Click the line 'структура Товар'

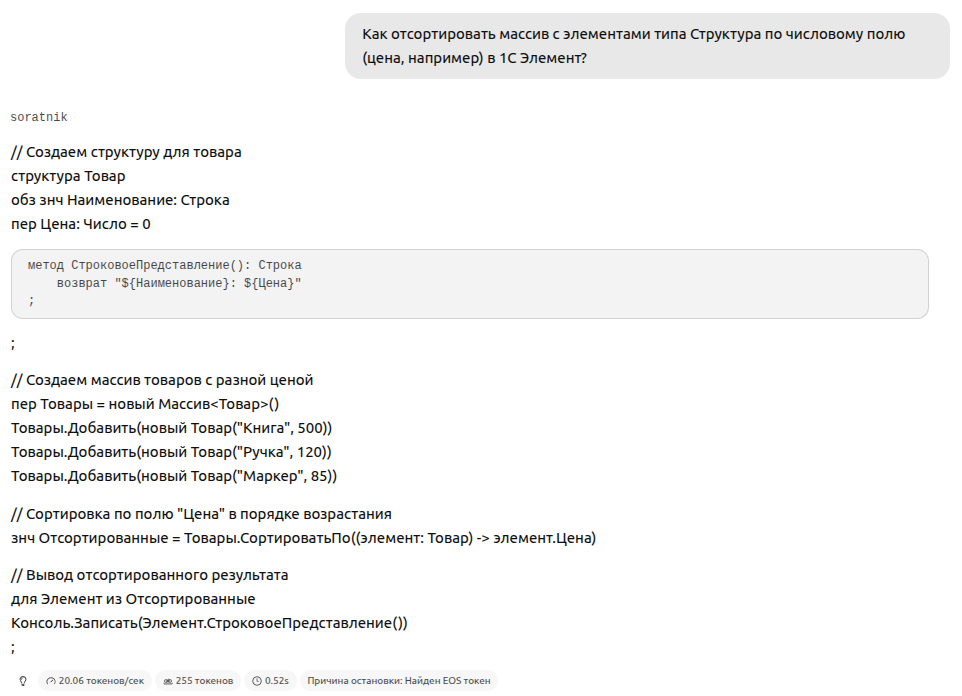(x=68, y=176)
